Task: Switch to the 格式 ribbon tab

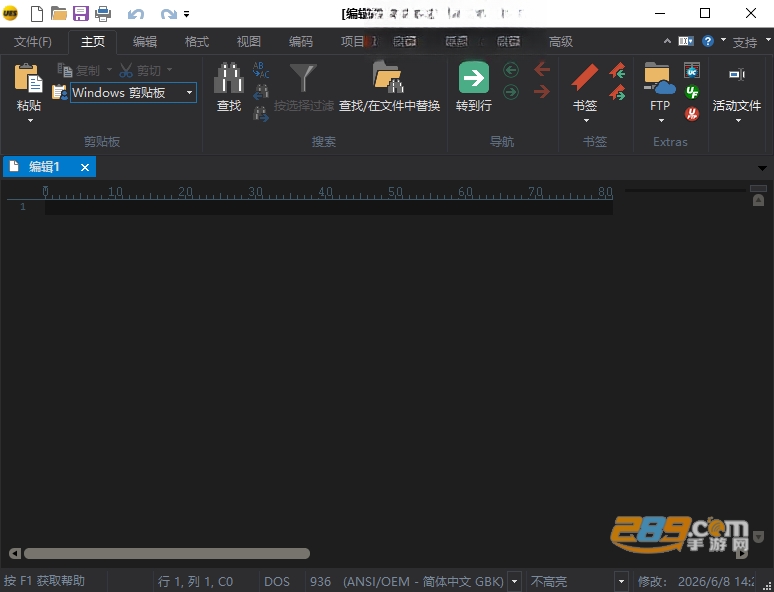Action: pyautogui.click(x=196, y=42)
